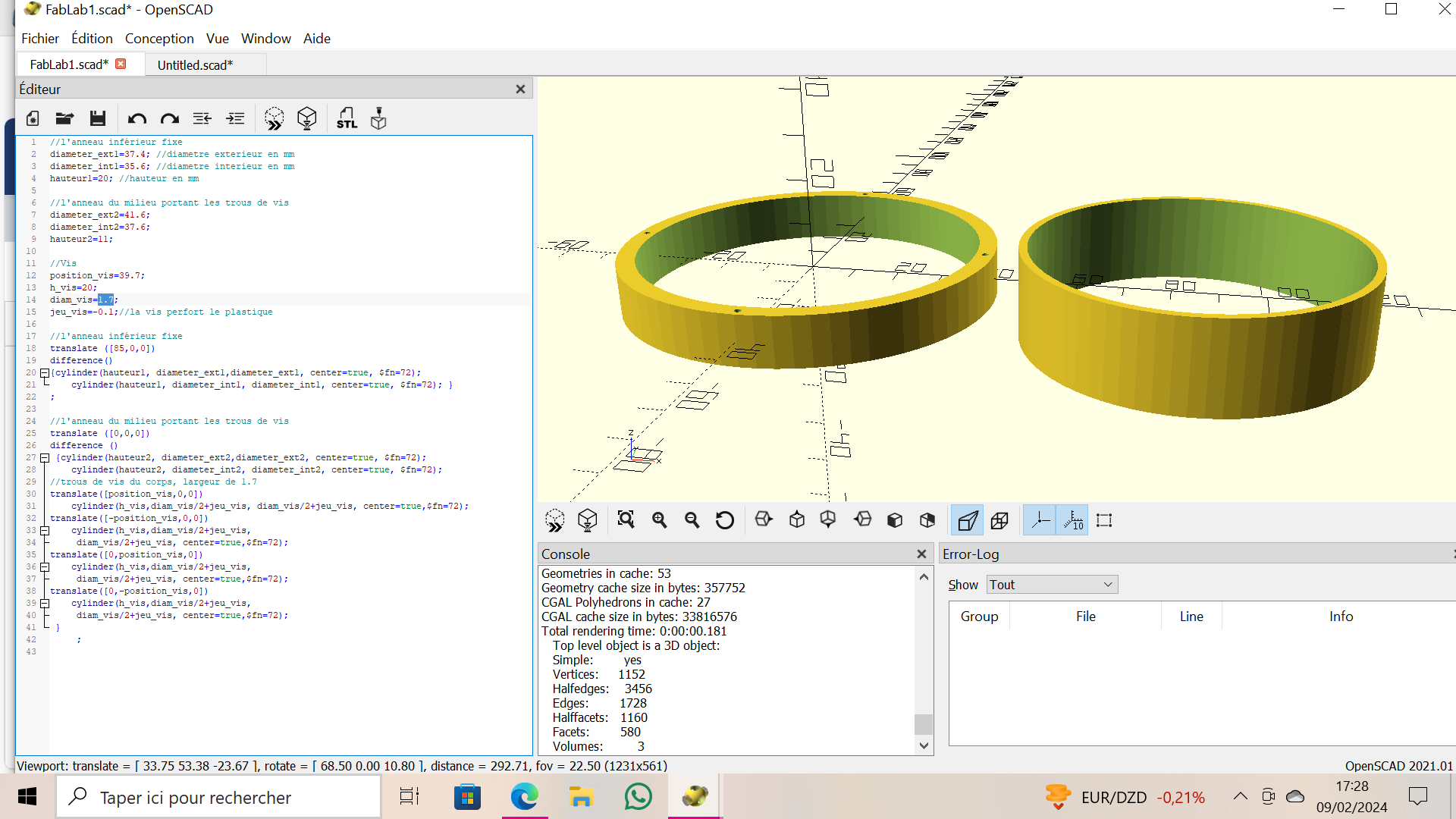
Task: Sort error log by Group column
Action: pos(979,617)
